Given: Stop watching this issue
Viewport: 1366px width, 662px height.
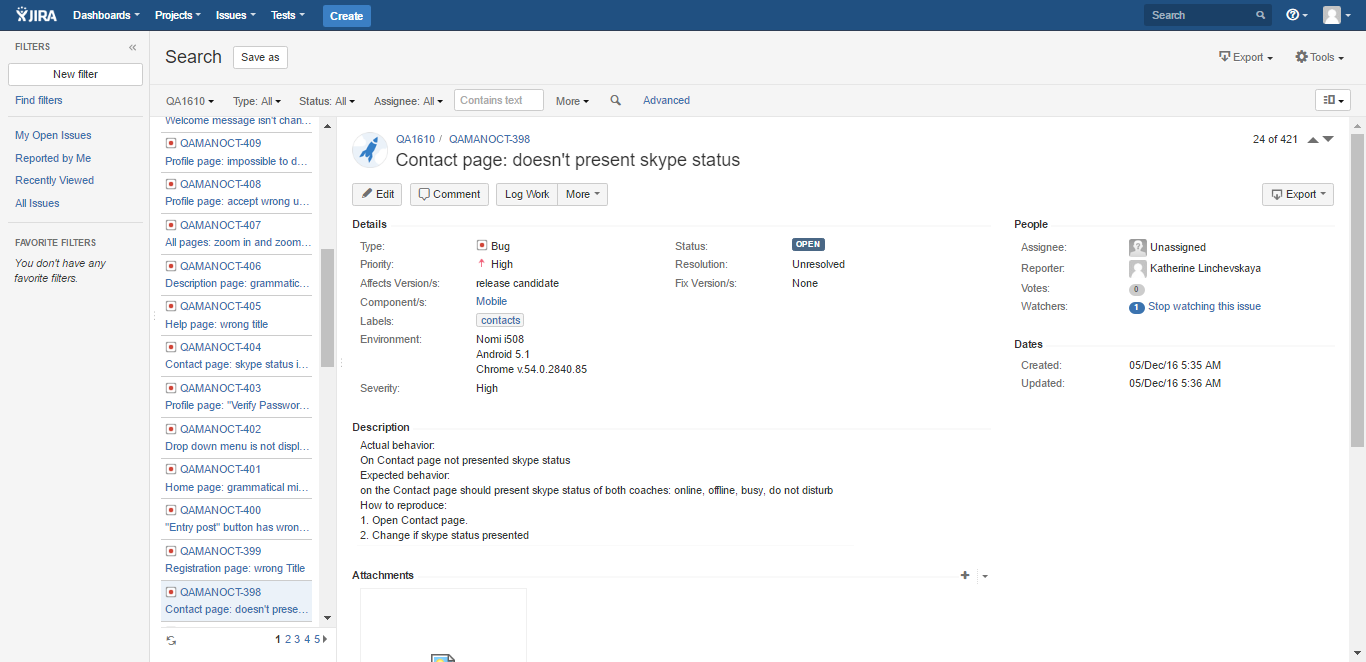Looking at the screenshot, I should (1205, 306).
